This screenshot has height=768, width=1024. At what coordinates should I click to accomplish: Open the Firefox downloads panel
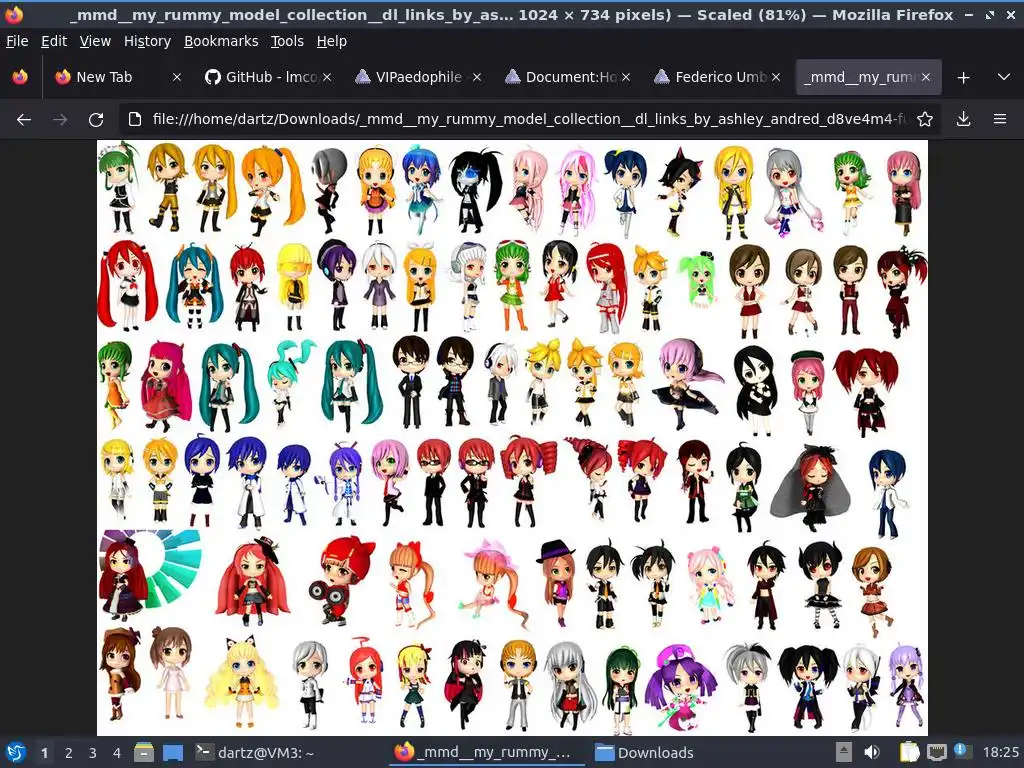[x=963, y=119]
